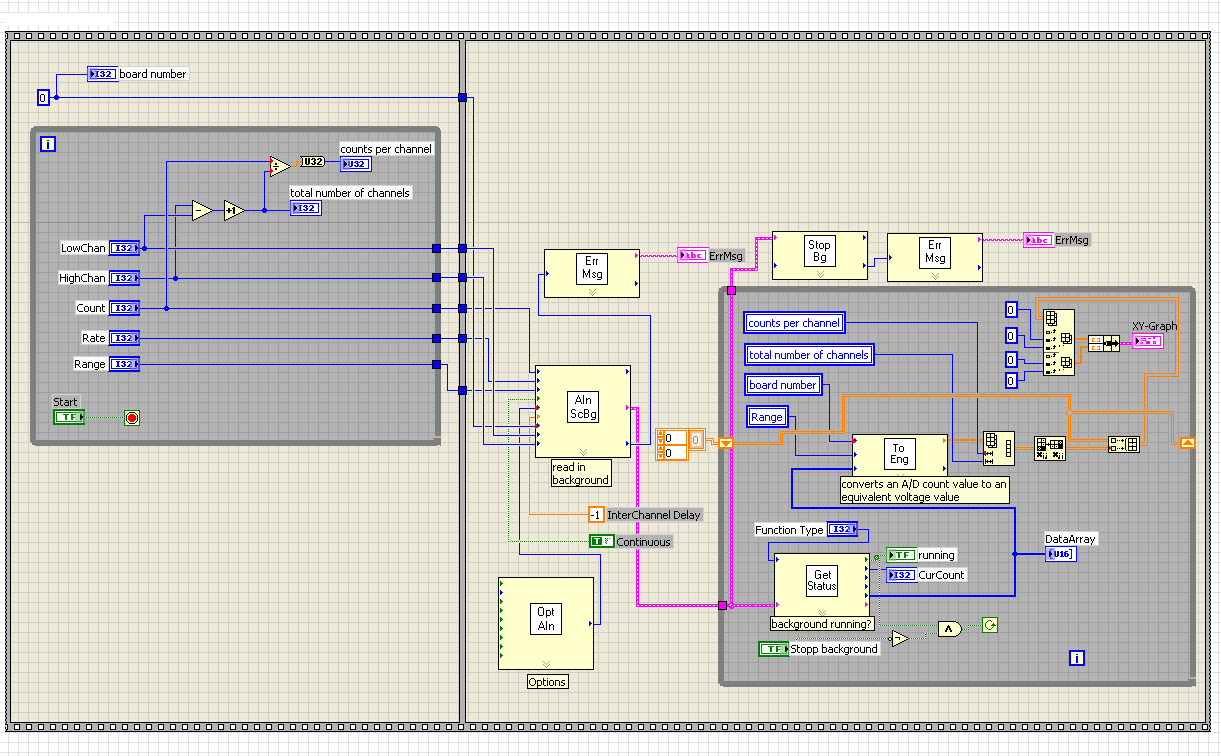Click the Rate I32 control terminal
The height and width of the screenshot is (756, 1221).
124,338
